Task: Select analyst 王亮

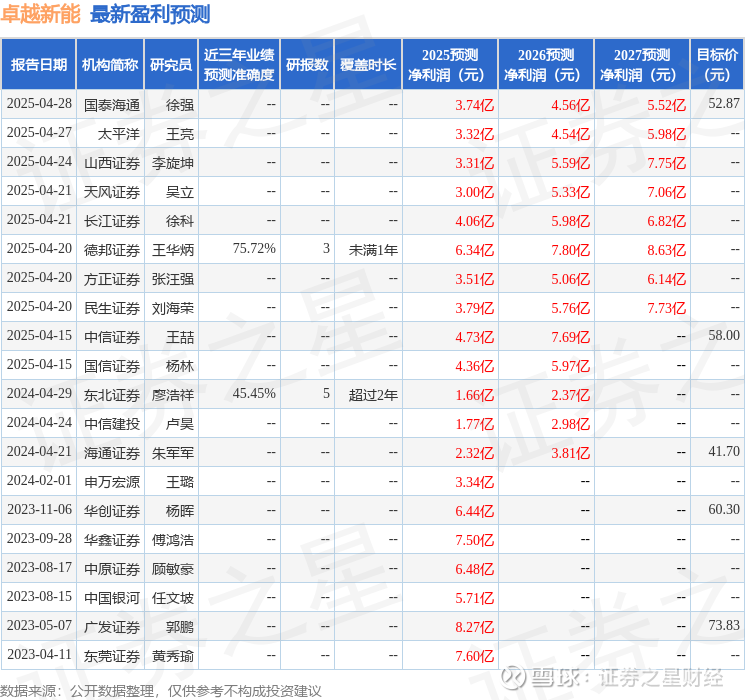Action: point(180,134)
